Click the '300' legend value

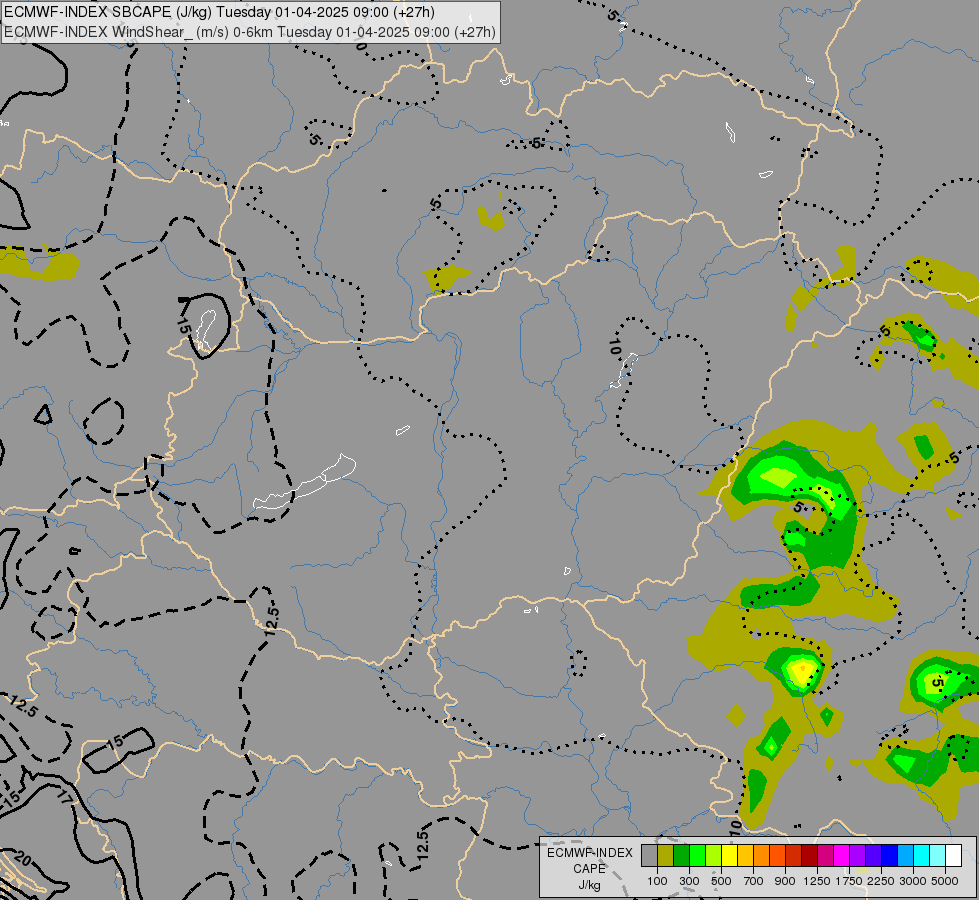689,881
